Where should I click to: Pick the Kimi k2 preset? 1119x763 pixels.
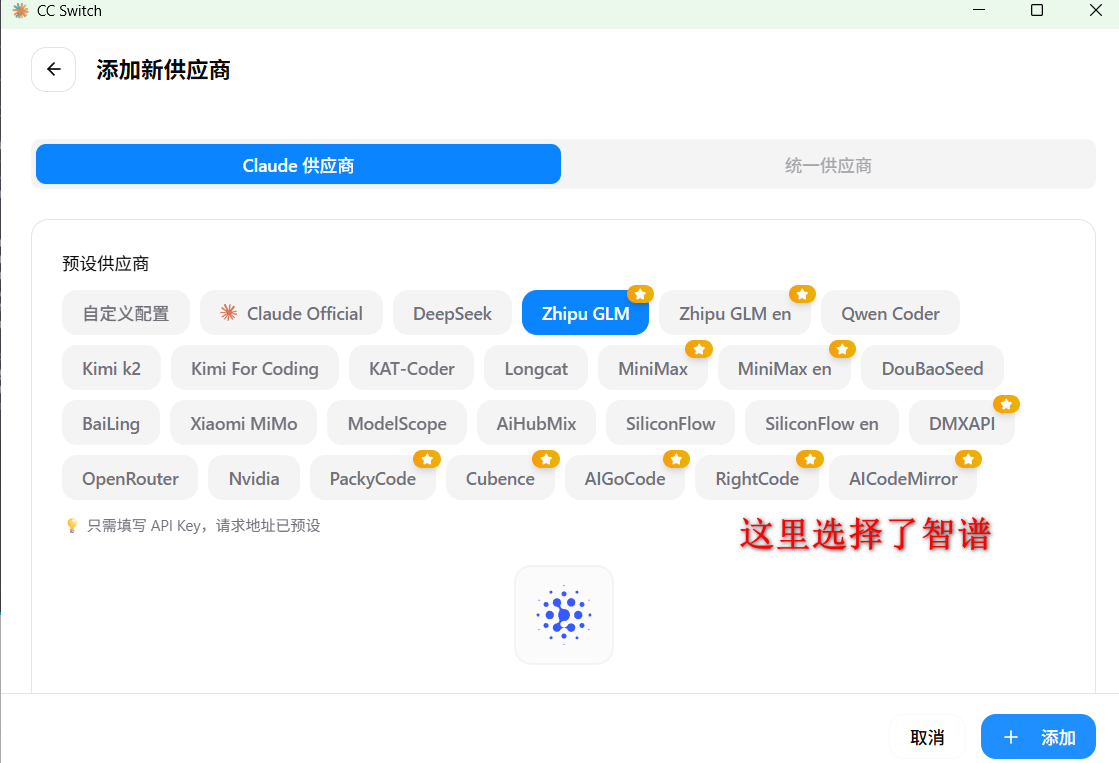(x=111, y=368)
